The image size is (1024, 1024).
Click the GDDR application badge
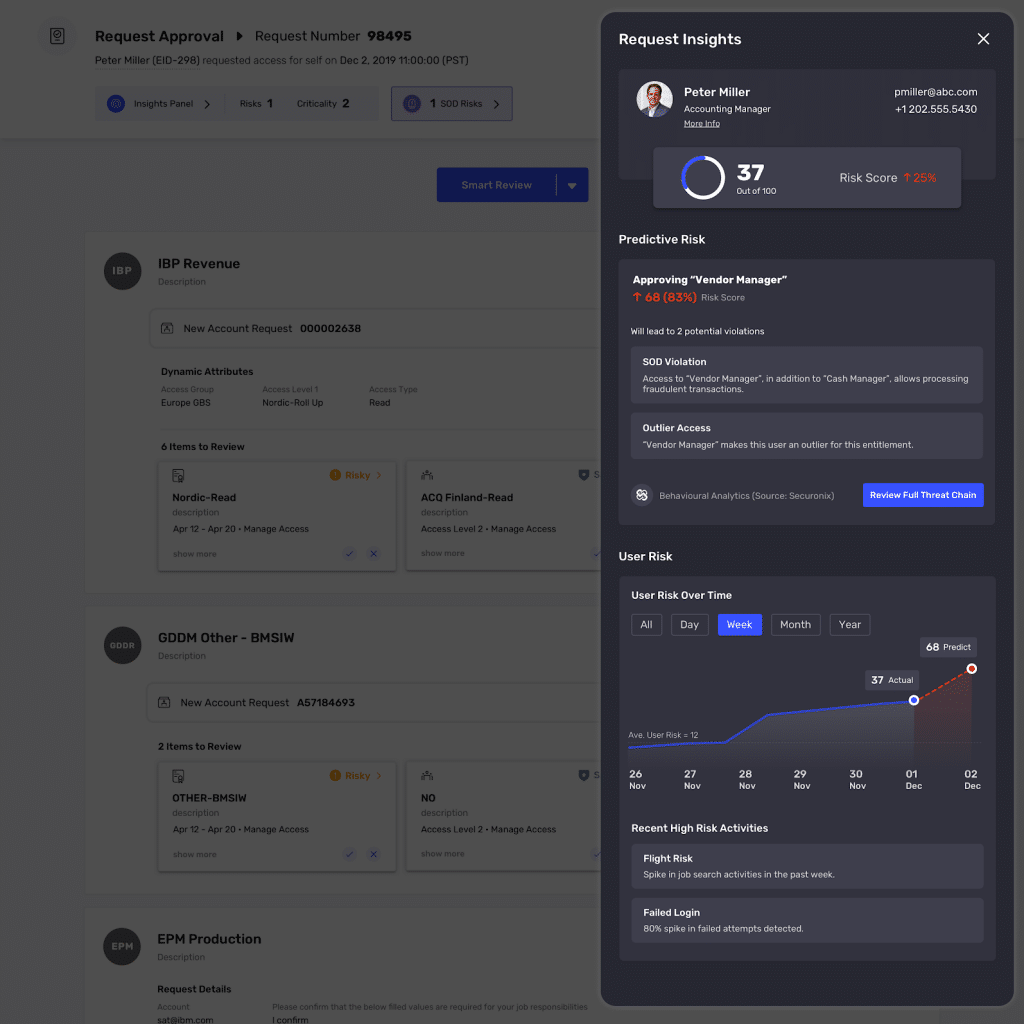coord(122,645)
